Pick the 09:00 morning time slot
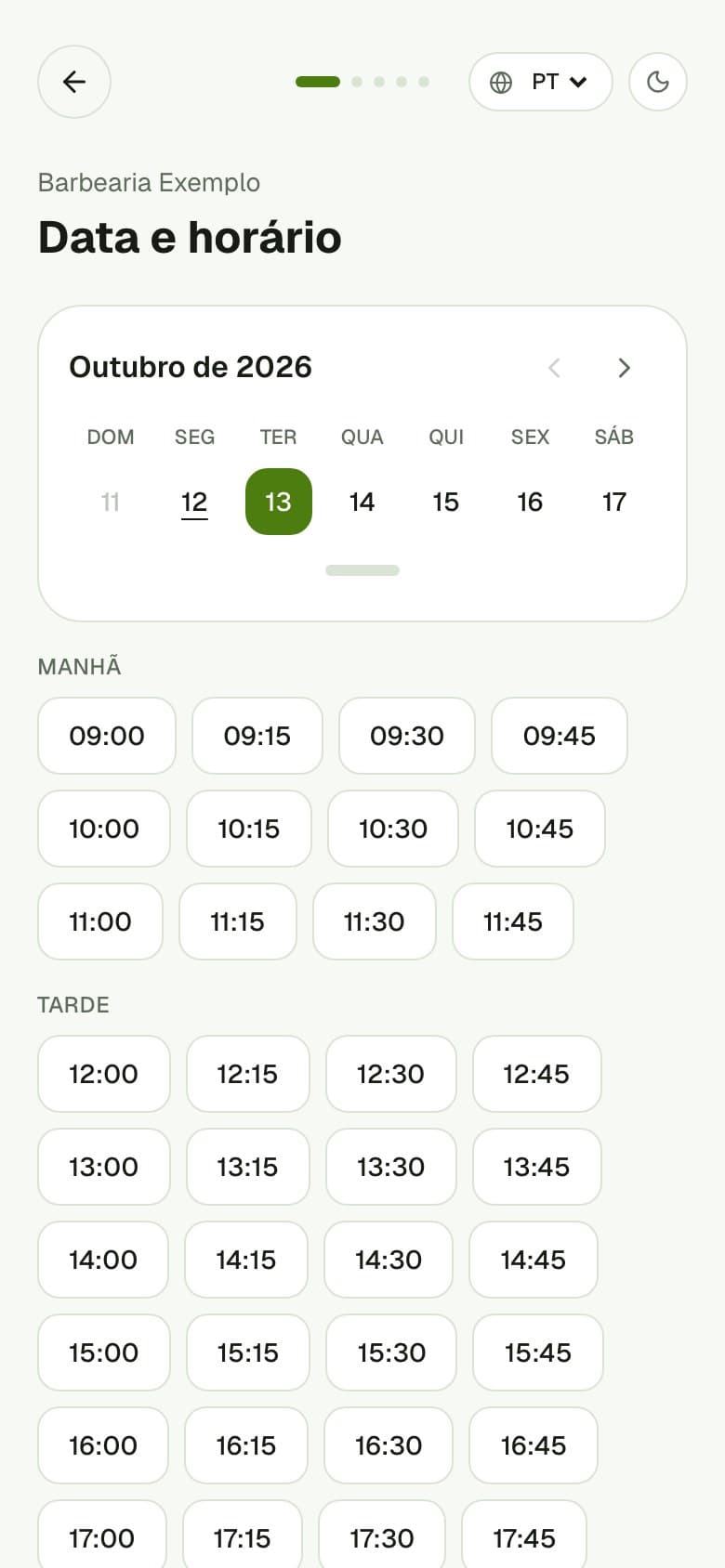 point(107,736)
